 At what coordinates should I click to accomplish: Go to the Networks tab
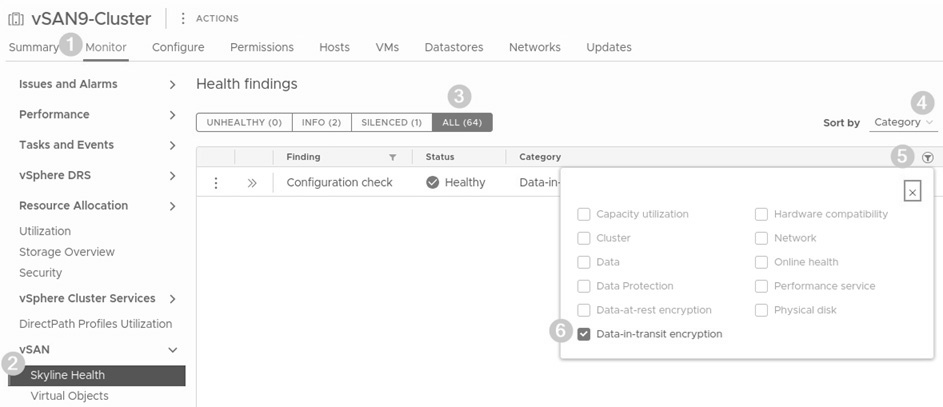535,47
